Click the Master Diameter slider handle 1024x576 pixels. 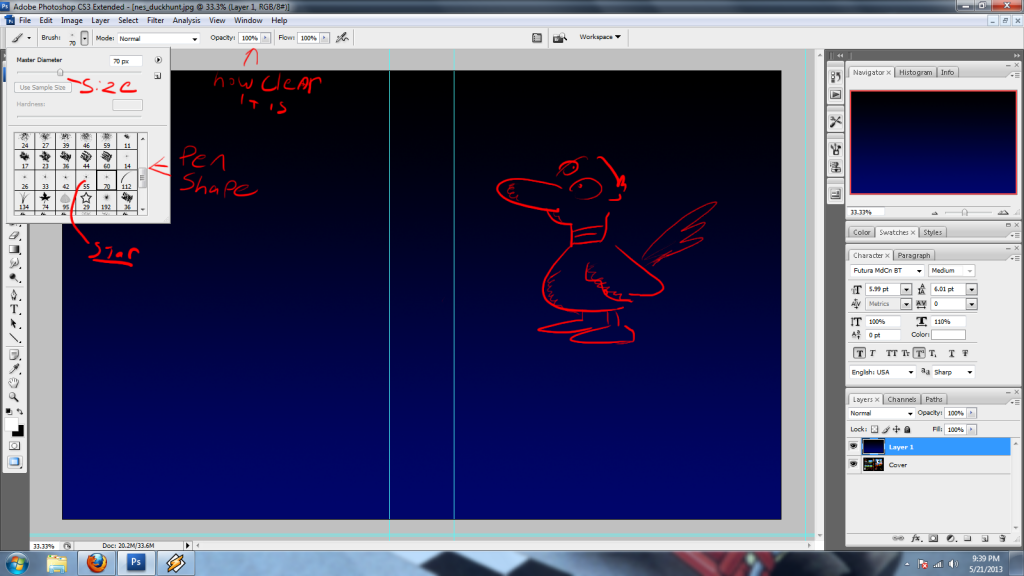60,73
